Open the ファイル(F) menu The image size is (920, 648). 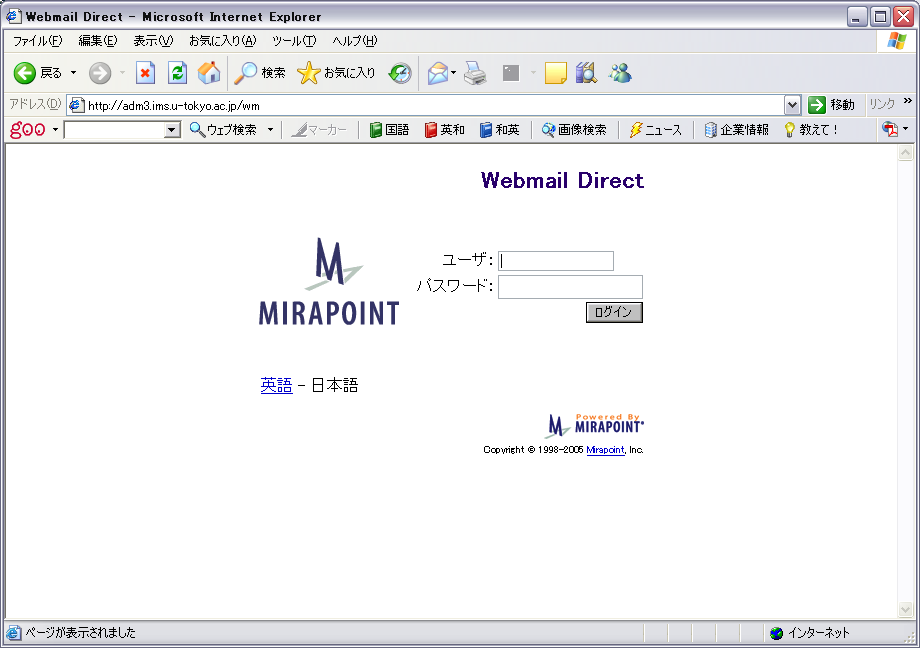[x=38, y=40]
